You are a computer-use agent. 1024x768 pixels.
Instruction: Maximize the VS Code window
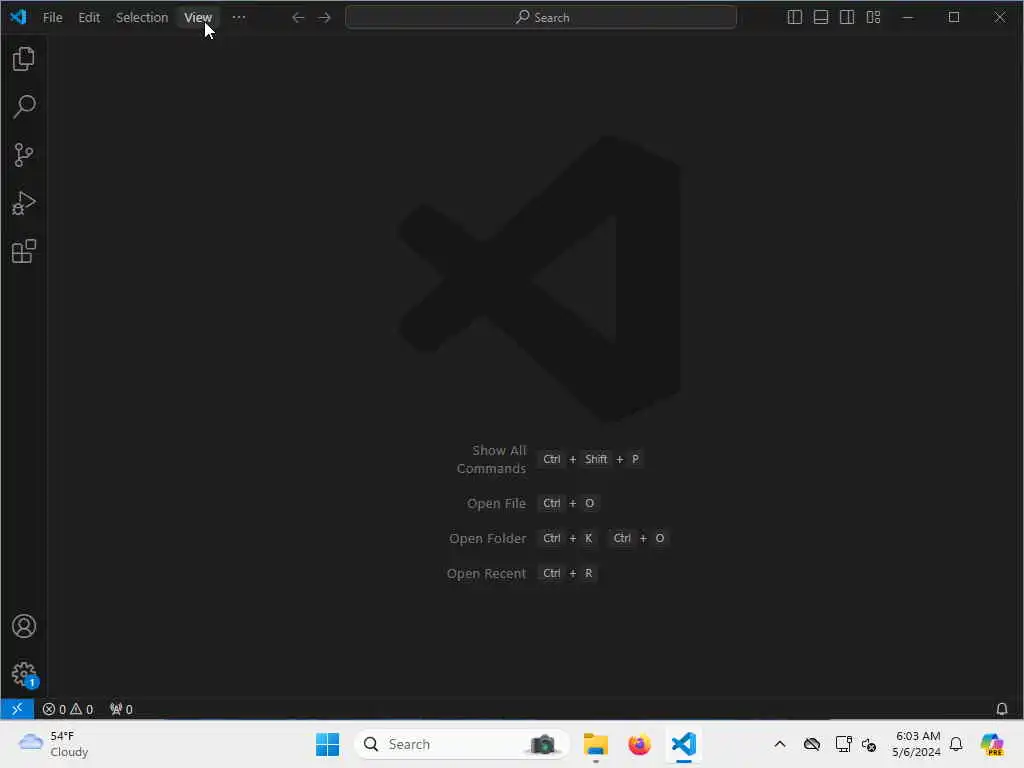click(x=953, y=18)
